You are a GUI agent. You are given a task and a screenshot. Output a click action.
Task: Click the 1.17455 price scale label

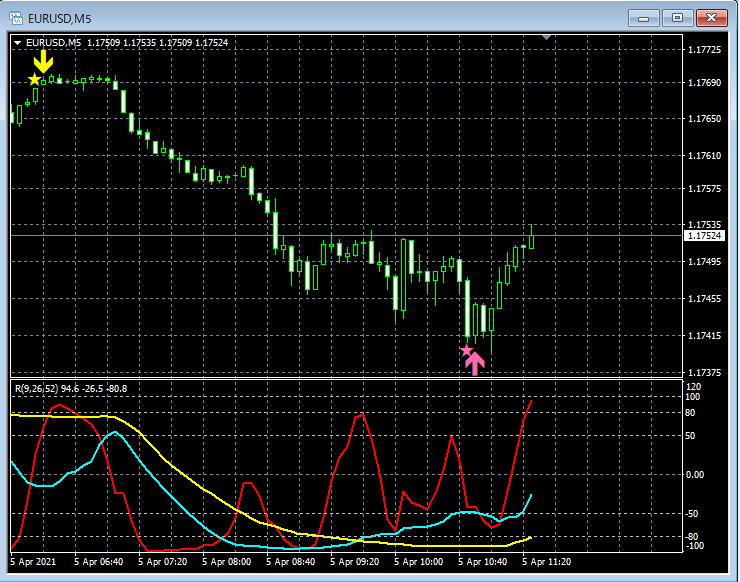[x=705, y=299]
